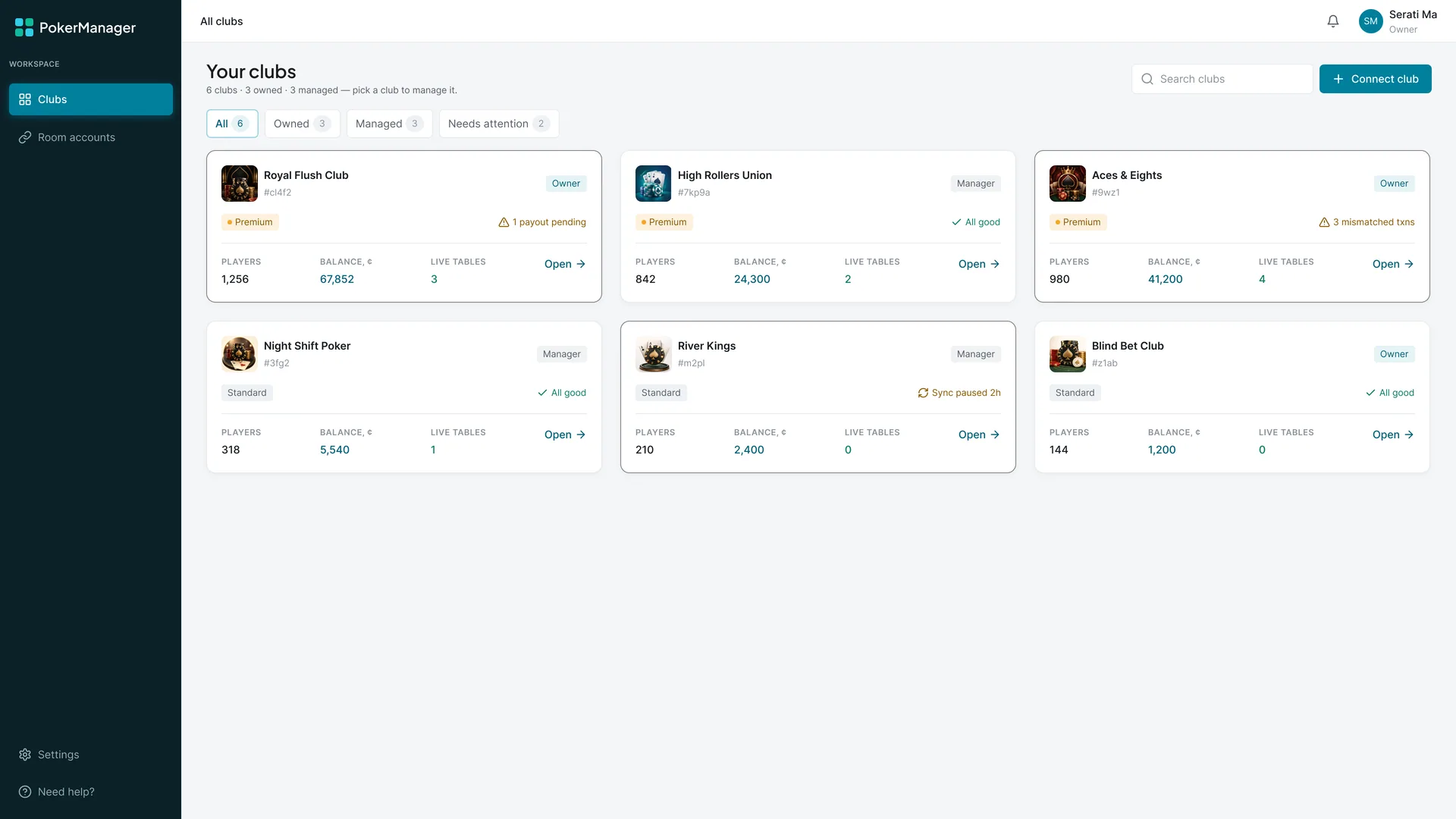This screenshot has width=1456, height=819.
Task: Click the Blind Bet Club title
Action: pyautogui.click(x=1128, y=346)
